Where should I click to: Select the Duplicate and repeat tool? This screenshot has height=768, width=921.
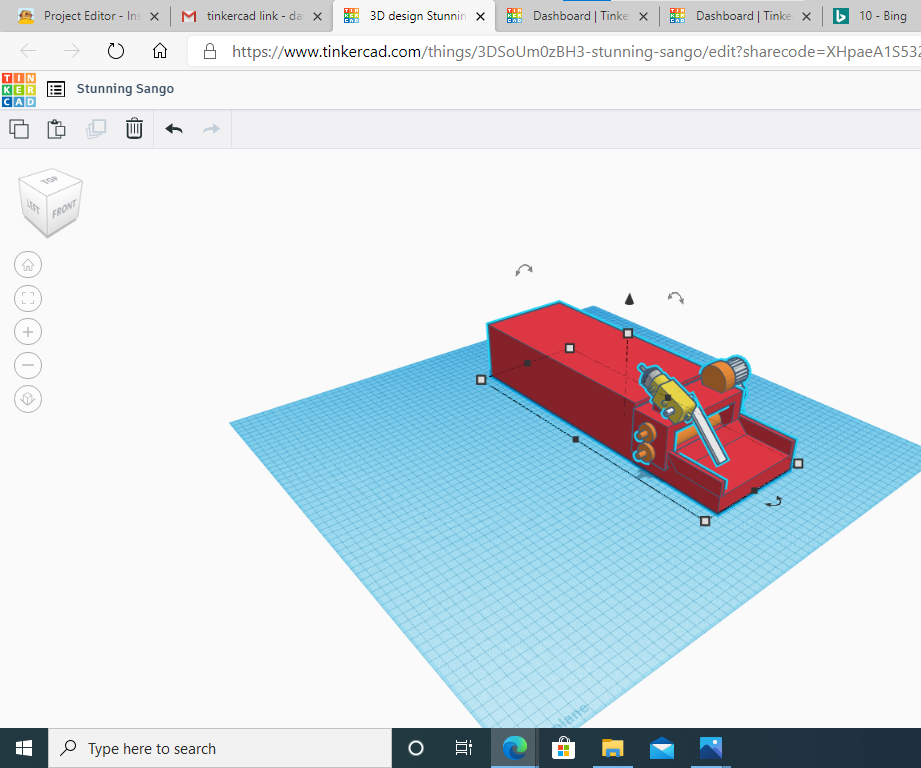(96, 128)
